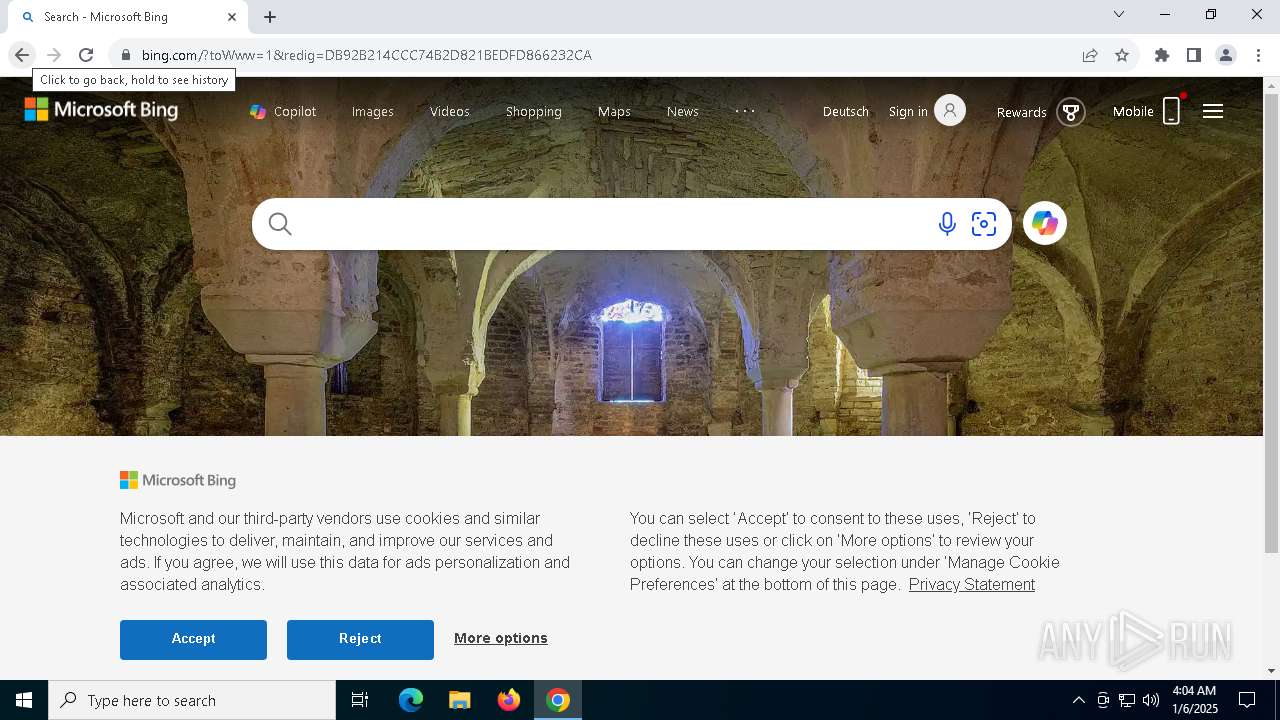
Task: Click the address bar URL
Action: coord(367,55)
